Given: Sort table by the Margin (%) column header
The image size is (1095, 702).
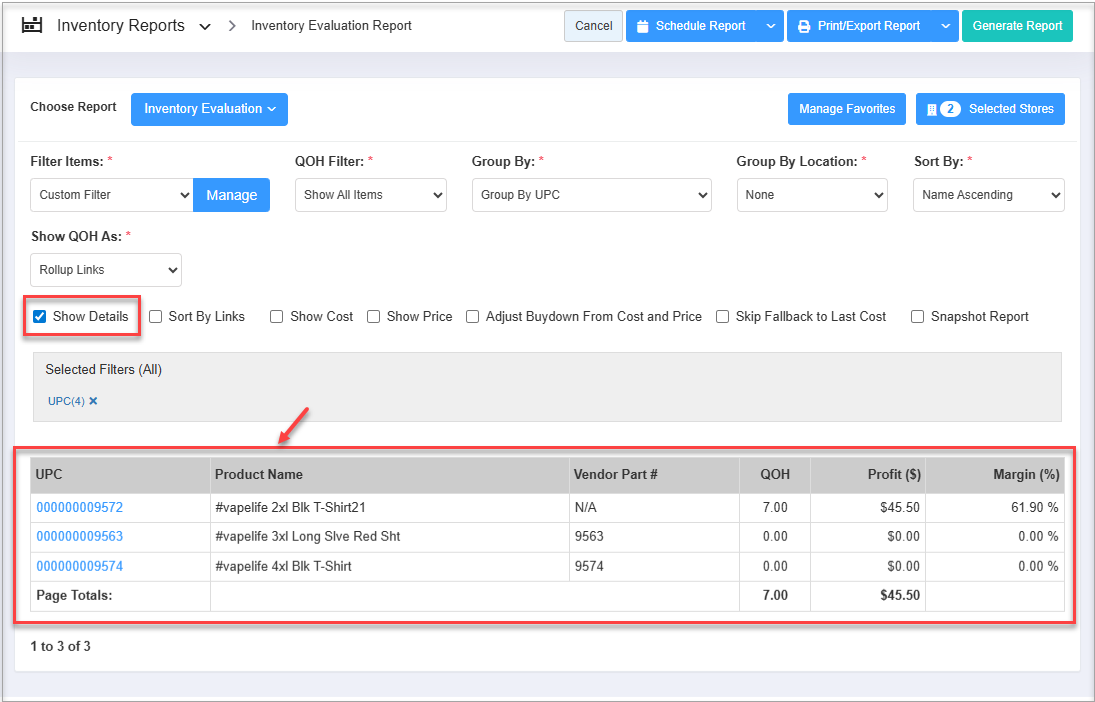Looking at the screenshot, I should pos(1025,474).
